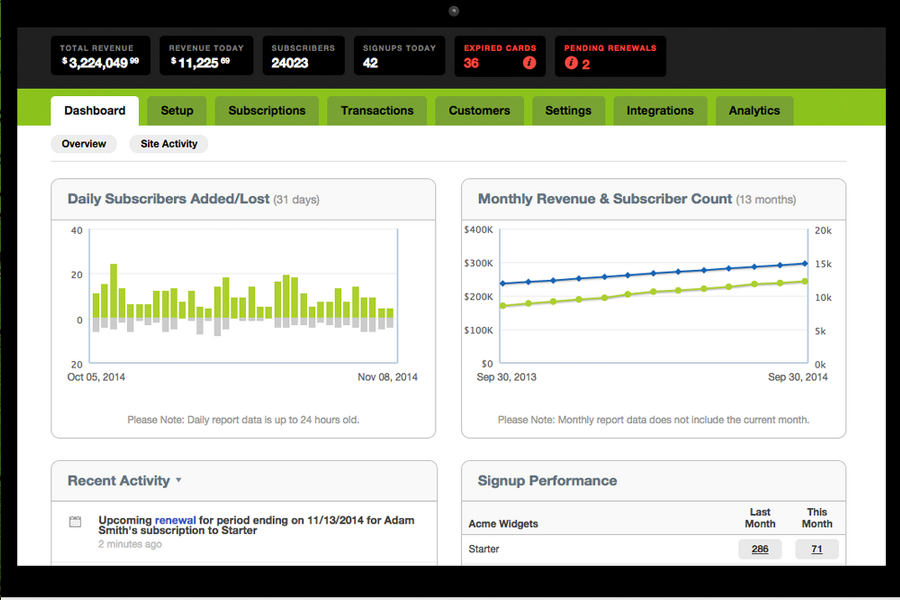The image size is (900, 600).
Task: Open the Dashboard tab
Action: coord(95,110)
